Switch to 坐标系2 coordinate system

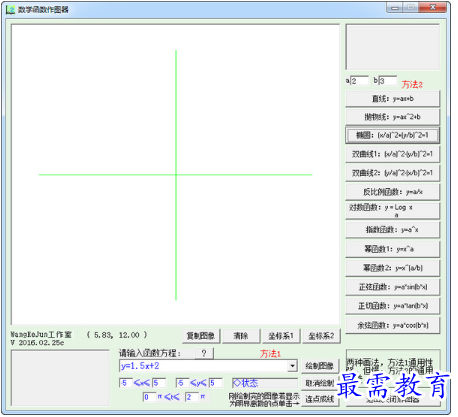(x=321, y=336)
